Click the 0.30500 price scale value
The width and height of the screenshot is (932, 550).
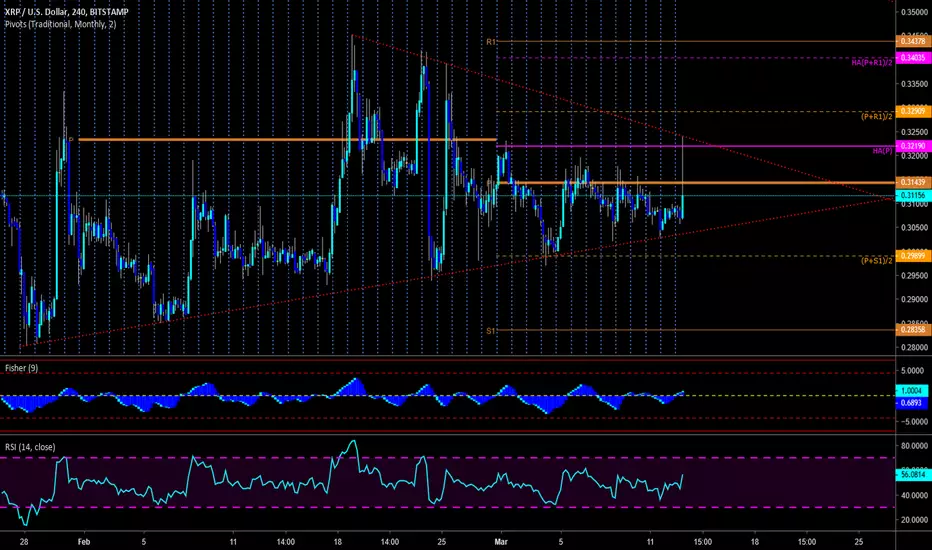914,228
